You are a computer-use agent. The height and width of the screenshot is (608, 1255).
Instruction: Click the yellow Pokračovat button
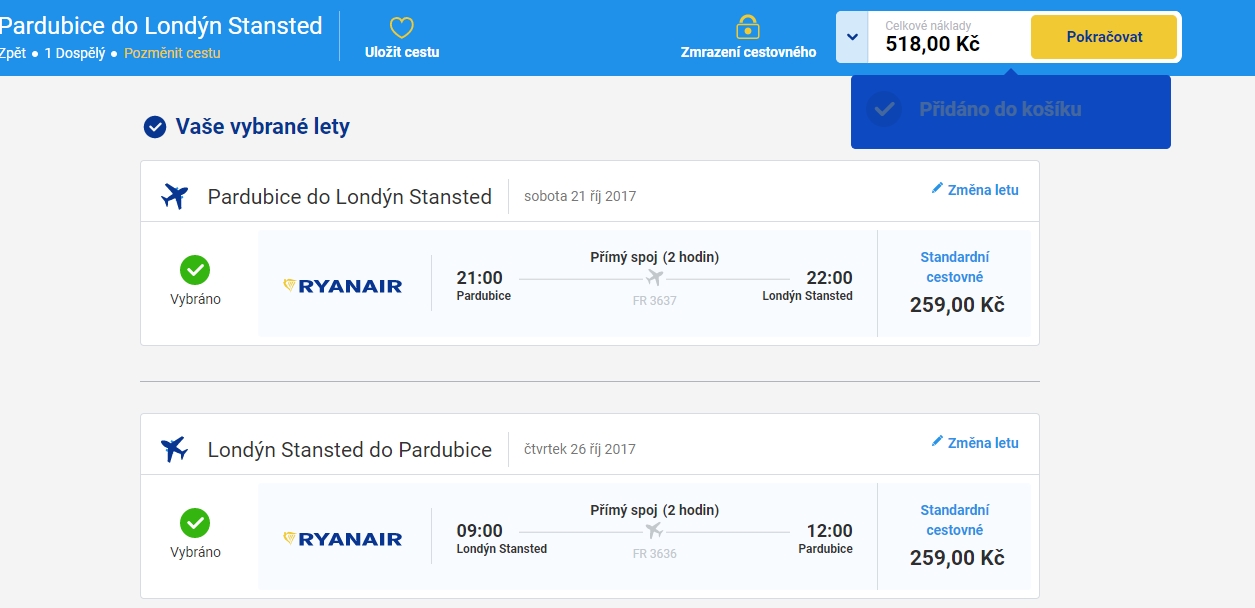[x=1104, y=37]
